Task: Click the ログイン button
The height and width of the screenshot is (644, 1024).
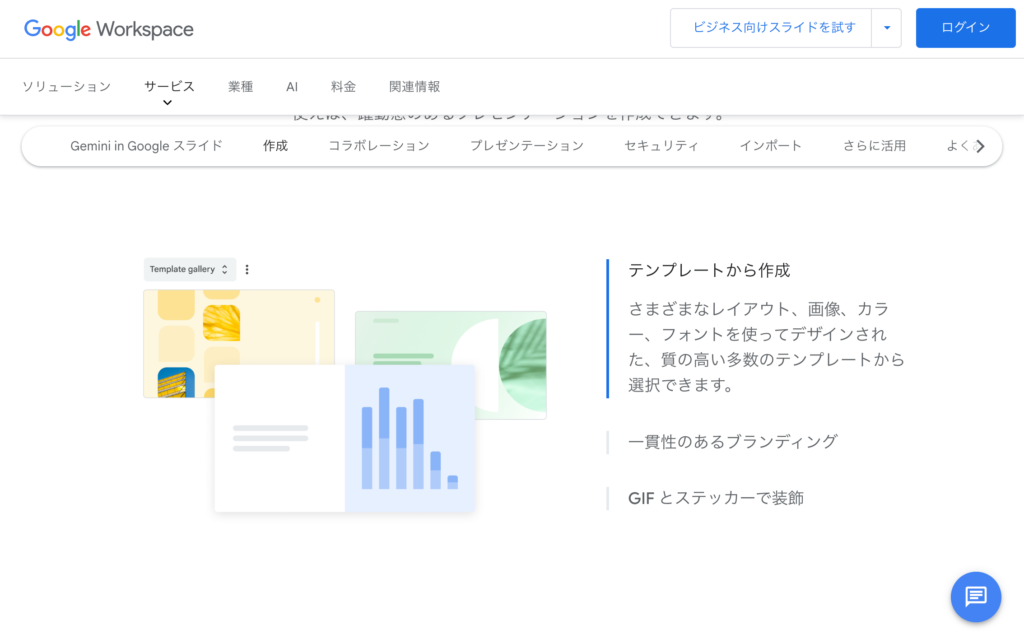Action: [965, 28]
